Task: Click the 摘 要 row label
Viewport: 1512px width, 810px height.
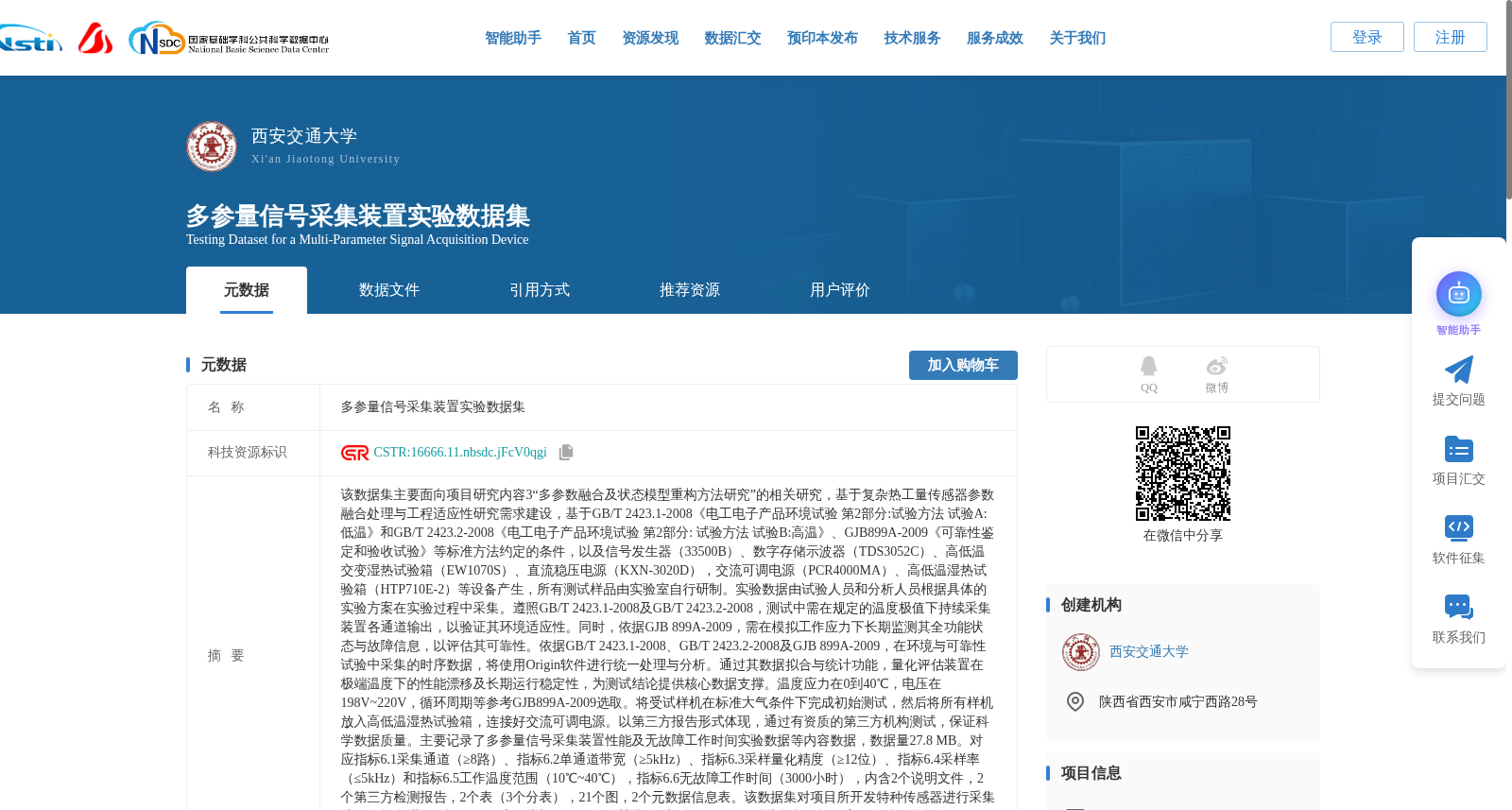Action: [x=226, y=656]
